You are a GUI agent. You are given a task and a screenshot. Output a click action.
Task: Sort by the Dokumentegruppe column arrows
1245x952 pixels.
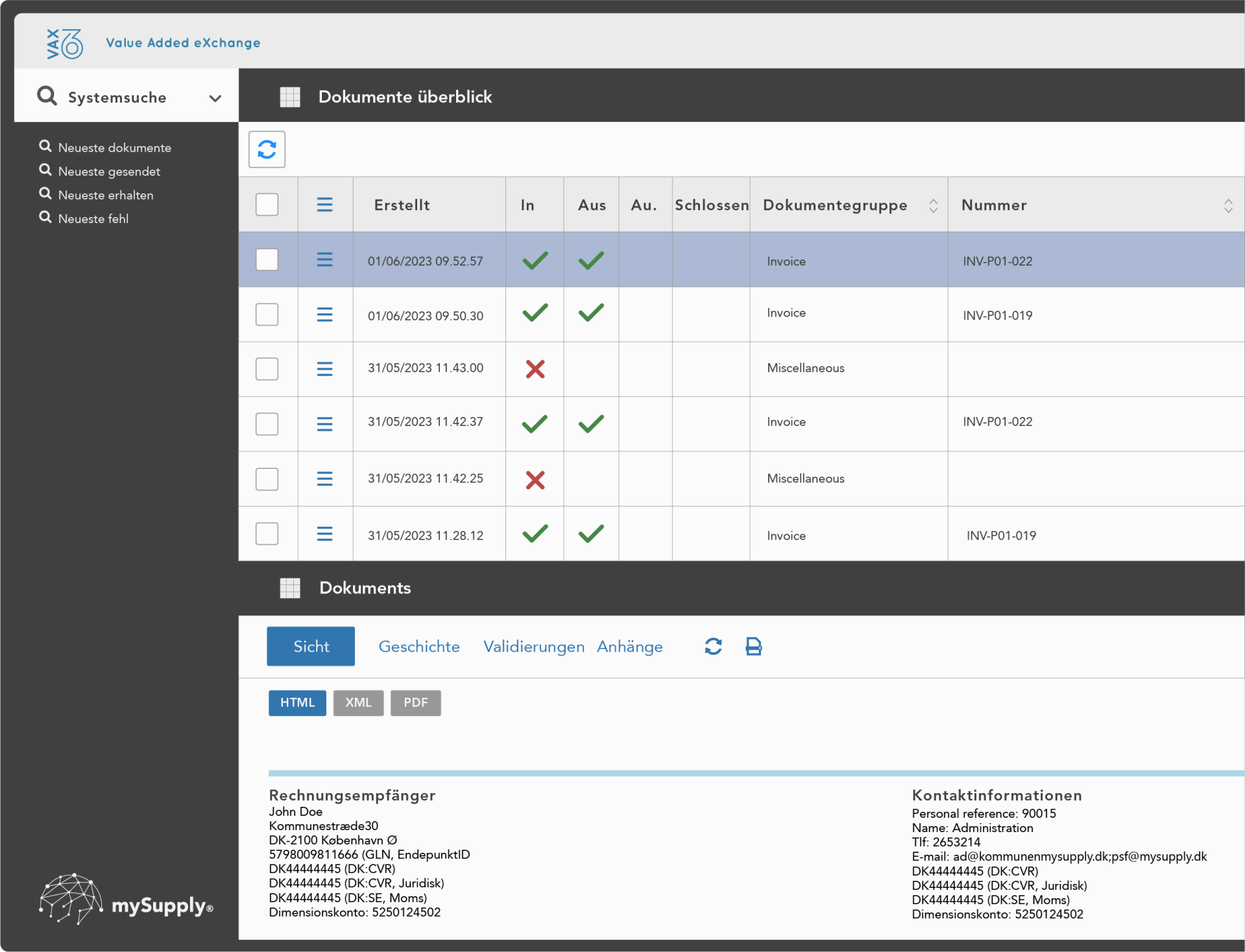(x=933, y=206)
